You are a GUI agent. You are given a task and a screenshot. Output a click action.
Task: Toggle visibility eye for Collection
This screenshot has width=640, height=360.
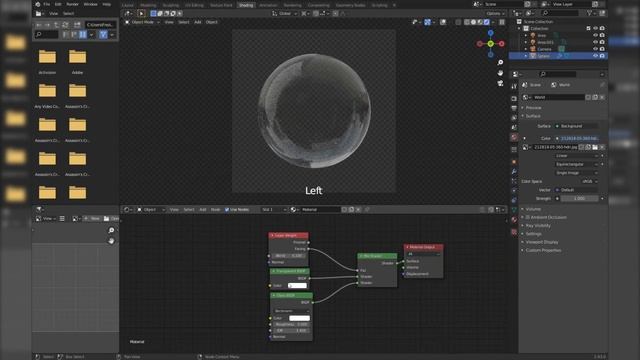coord(595,29)
